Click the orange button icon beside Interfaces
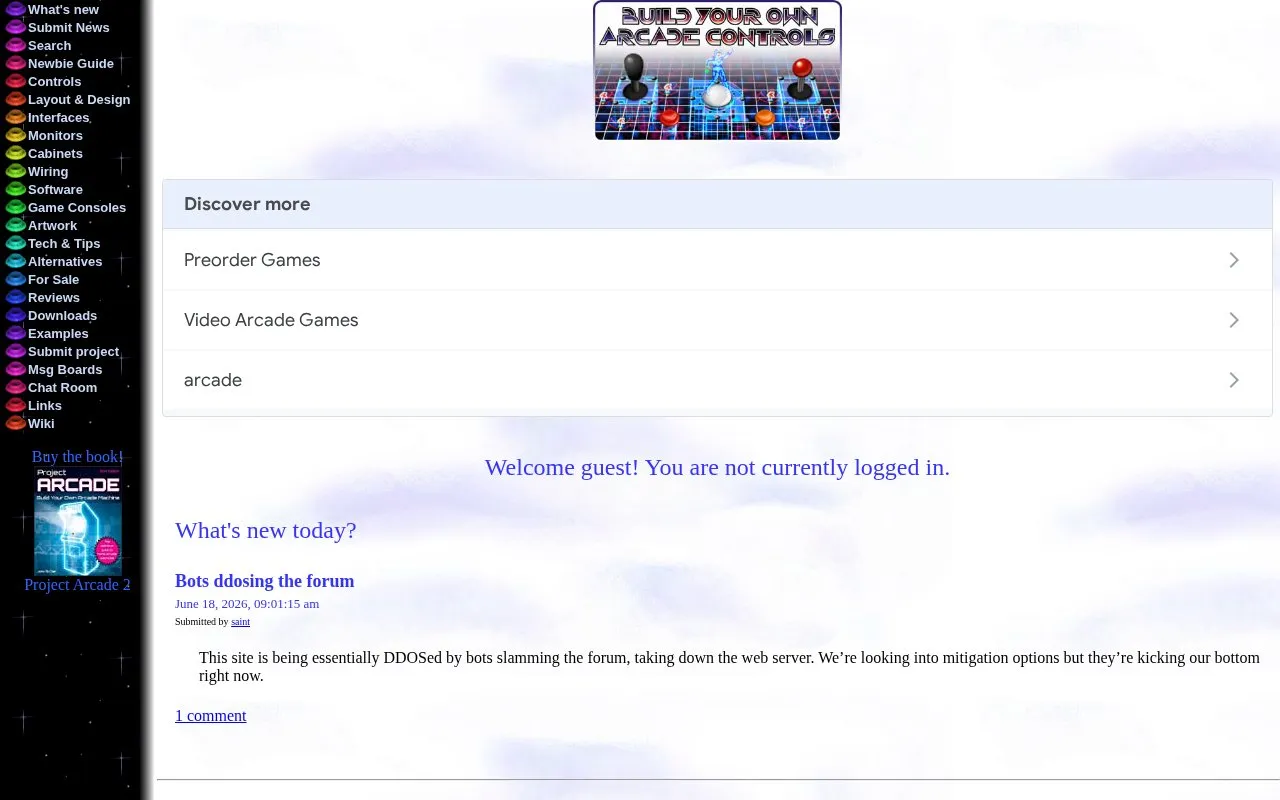1280x800 pixels. pos(15,117)
